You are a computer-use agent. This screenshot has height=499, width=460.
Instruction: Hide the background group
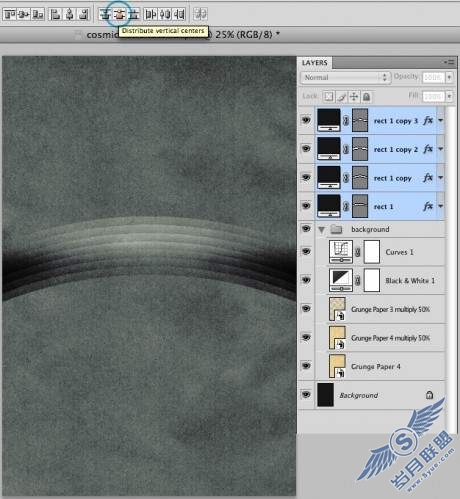coord(306,229)
